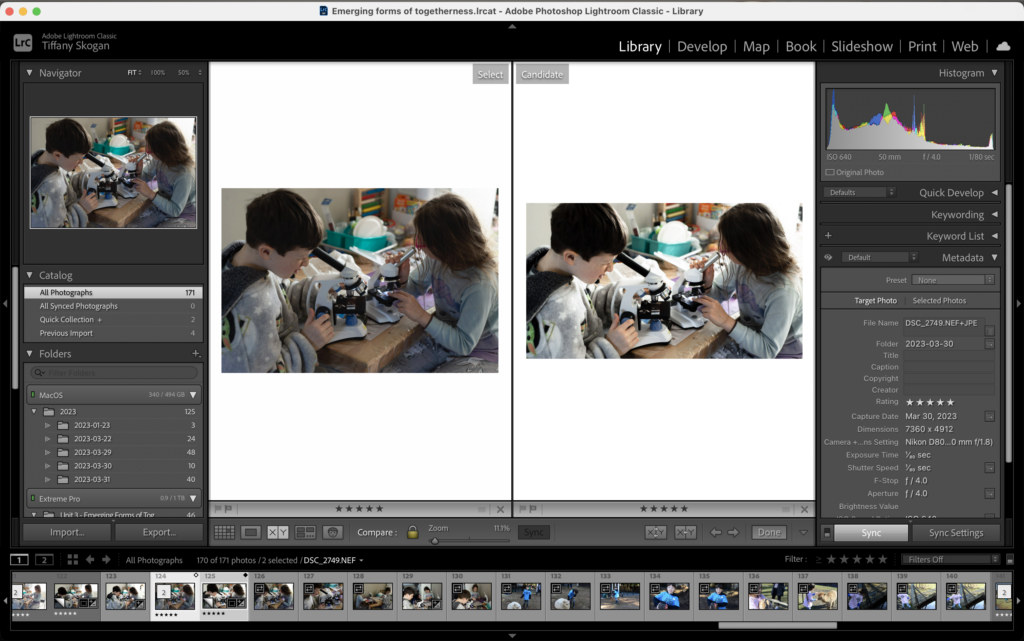Expand the Keywording panel
The height and width of the screenshot is (641, 1024).
tap(995, 214)
